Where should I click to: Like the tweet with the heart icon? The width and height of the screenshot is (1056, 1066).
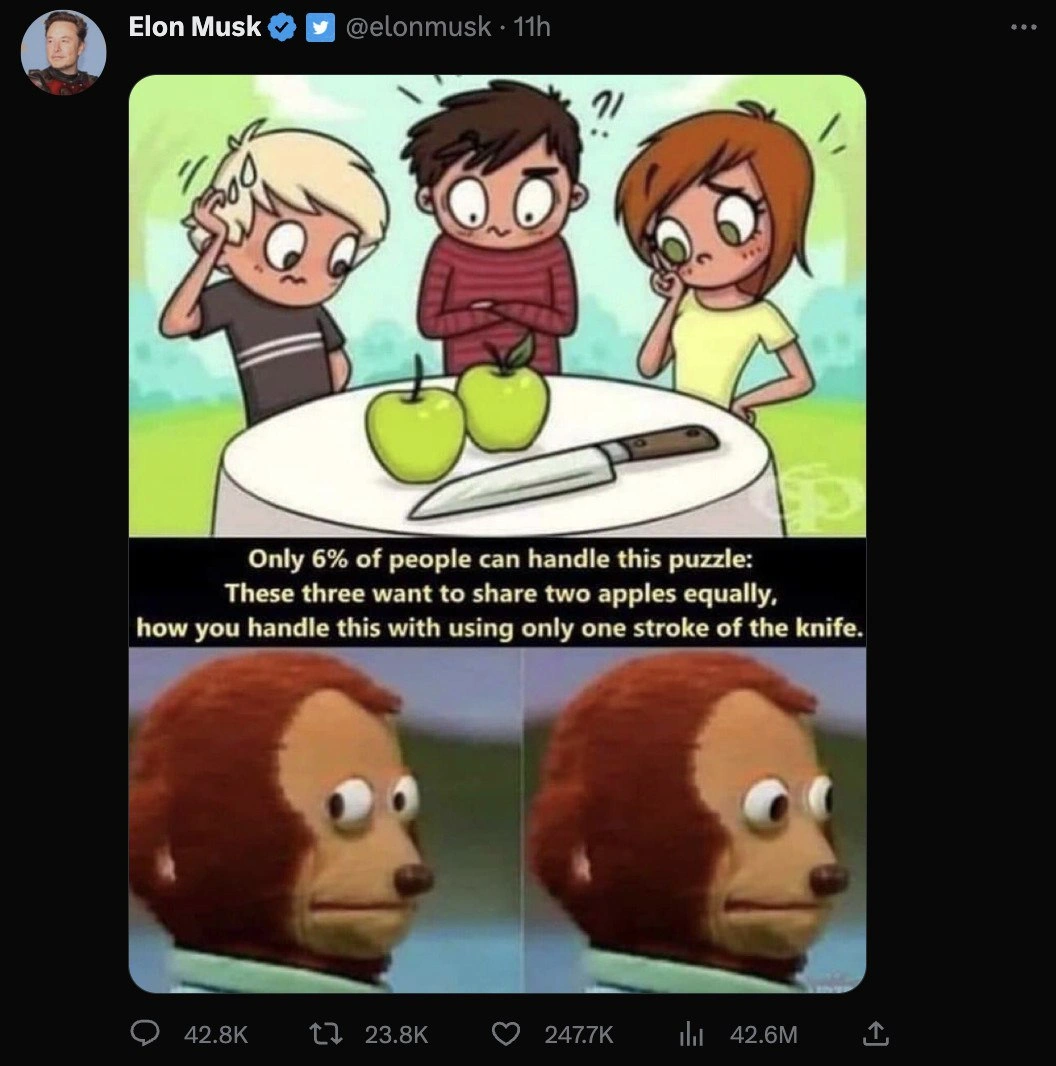505,1033
